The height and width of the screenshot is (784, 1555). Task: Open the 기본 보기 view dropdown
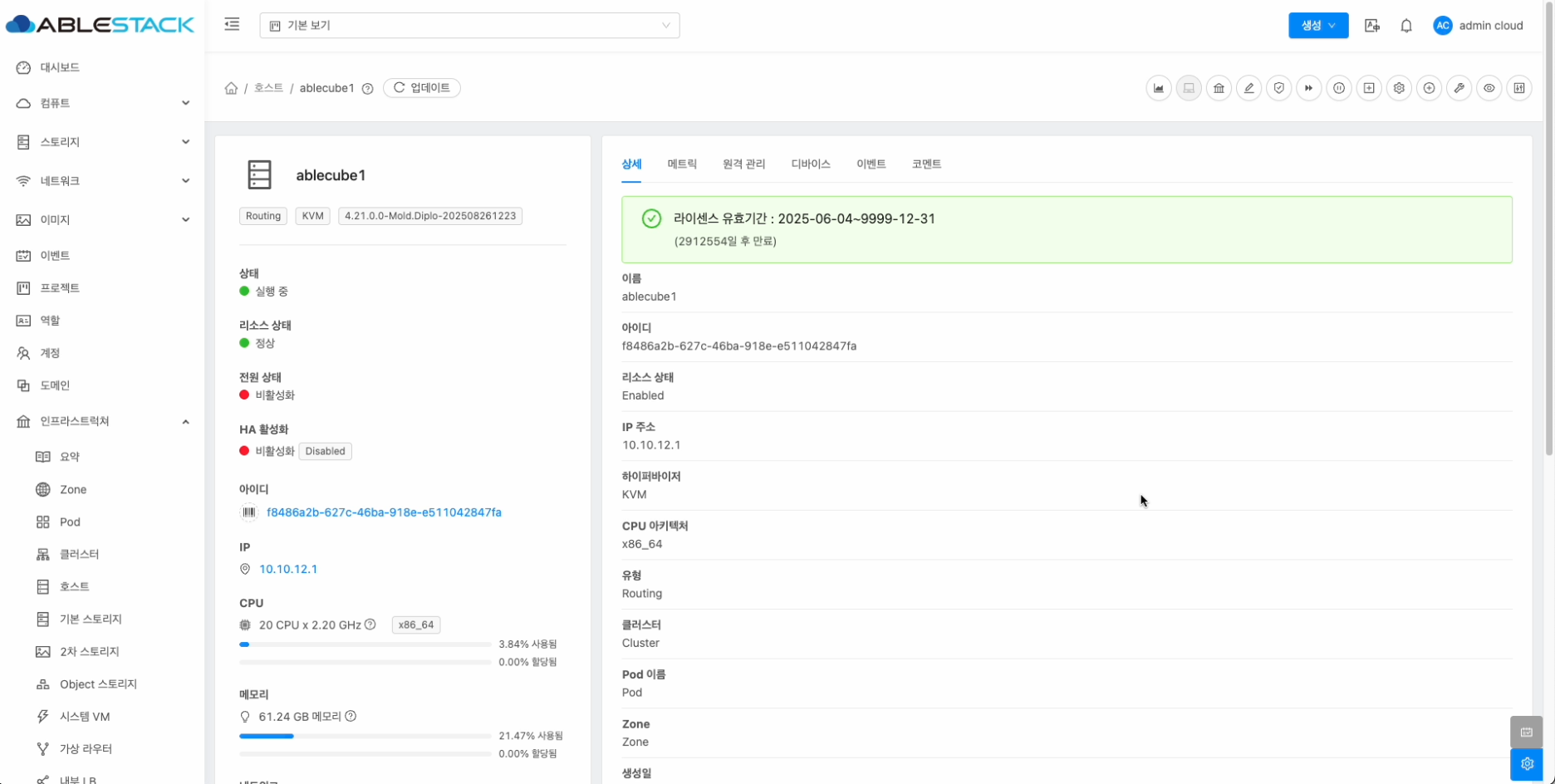(469, 26)
